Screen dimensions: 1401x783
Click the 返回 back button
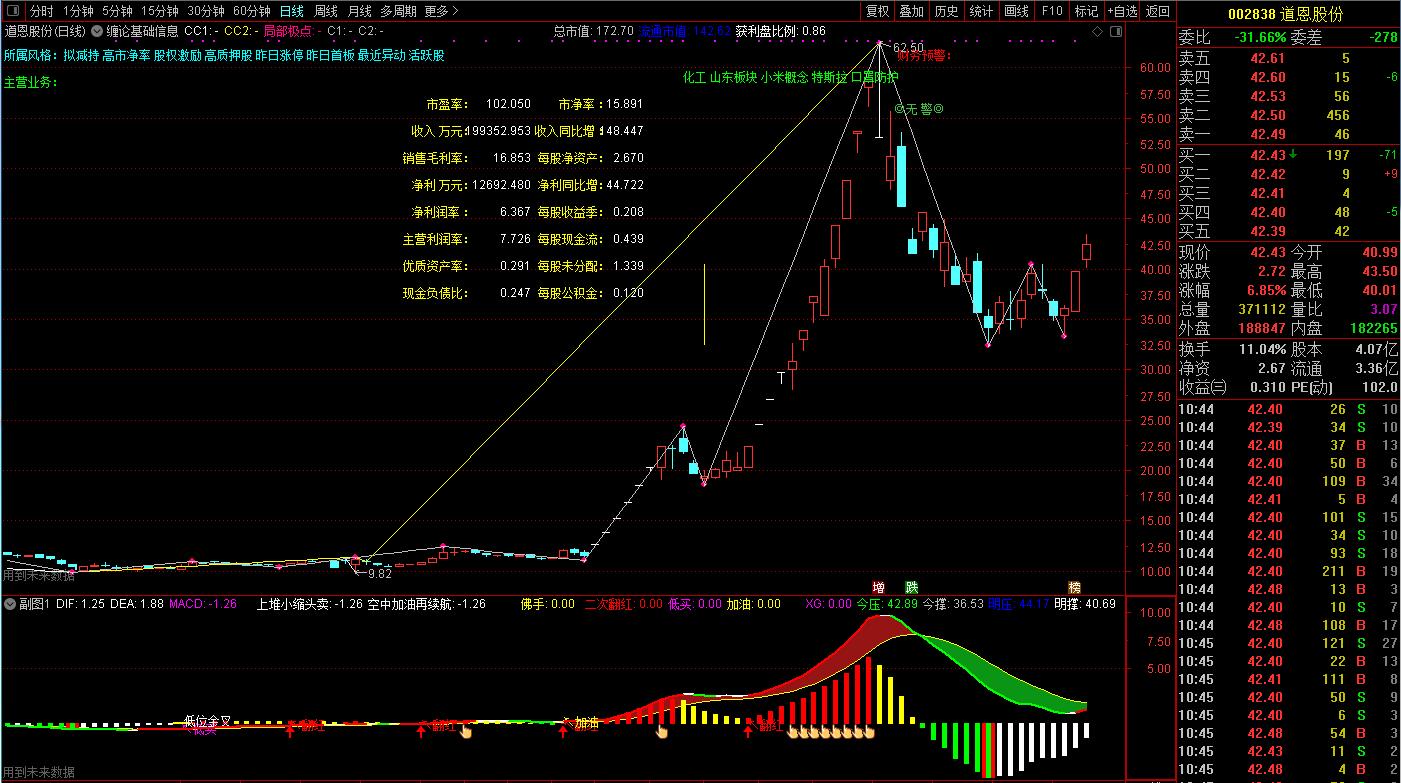1158,11
